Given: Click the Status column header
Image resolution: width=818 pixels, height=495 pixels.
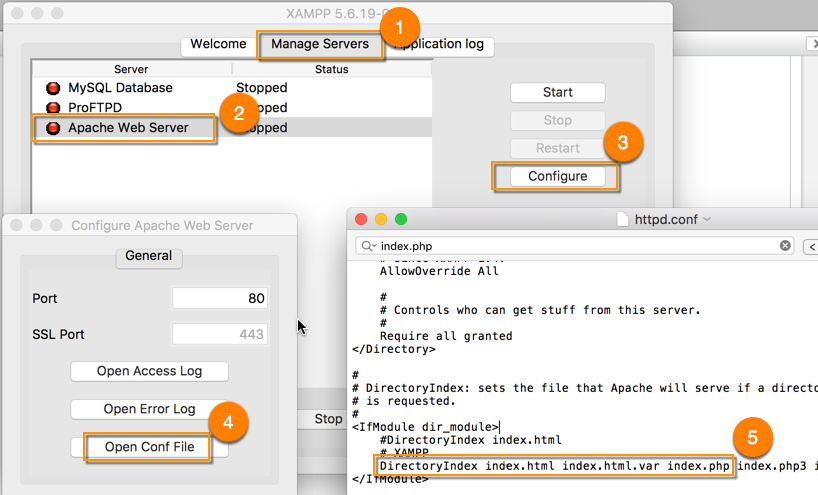Looking at the screenshot, I should pos(332,69).
